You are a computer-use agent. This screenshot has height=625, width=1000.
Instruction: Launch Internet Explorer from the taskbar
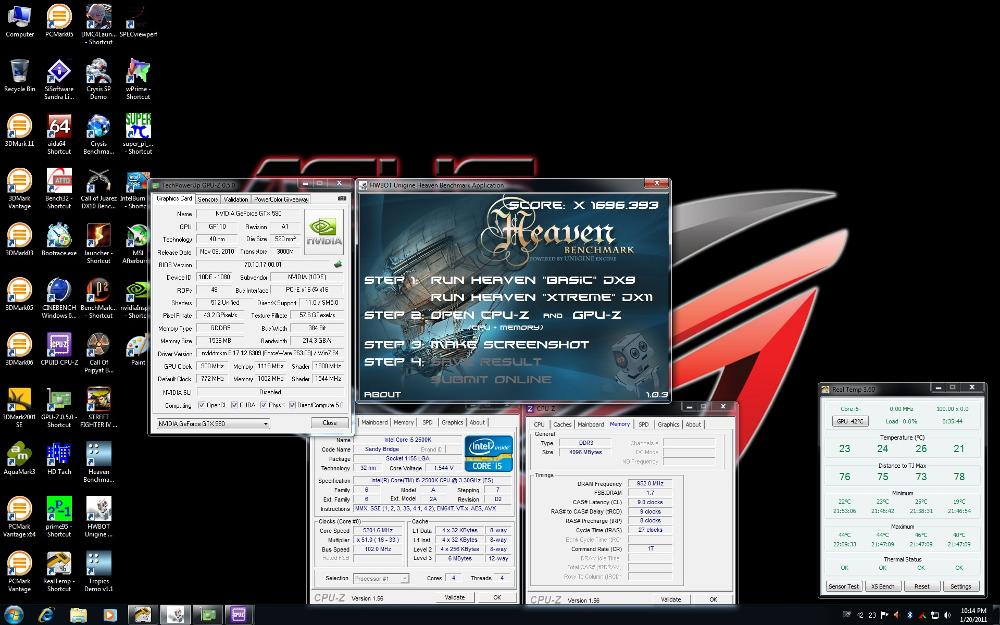click(x=46, y=615)
